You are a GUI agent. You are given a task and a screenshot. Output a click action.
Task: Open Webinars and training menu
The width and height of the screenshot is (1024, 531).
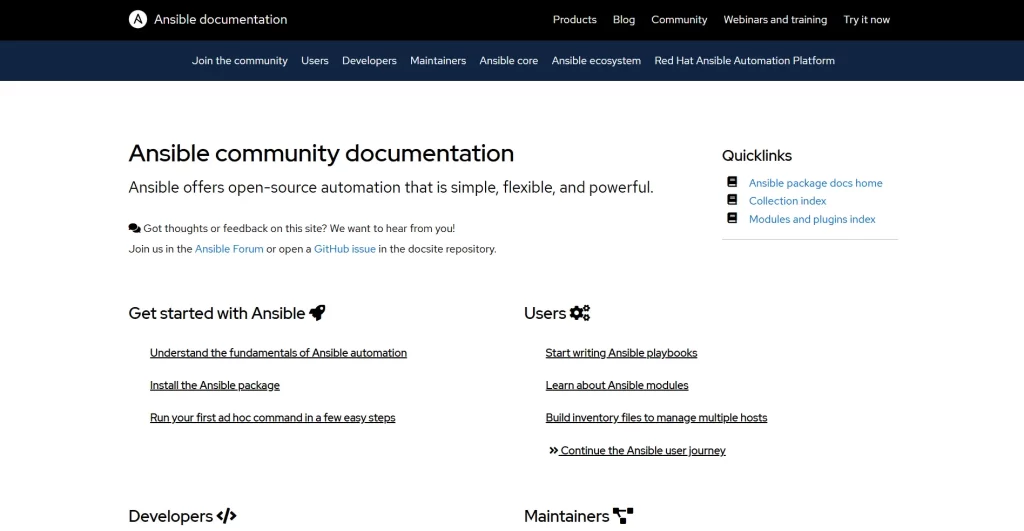tap(775, 20)
